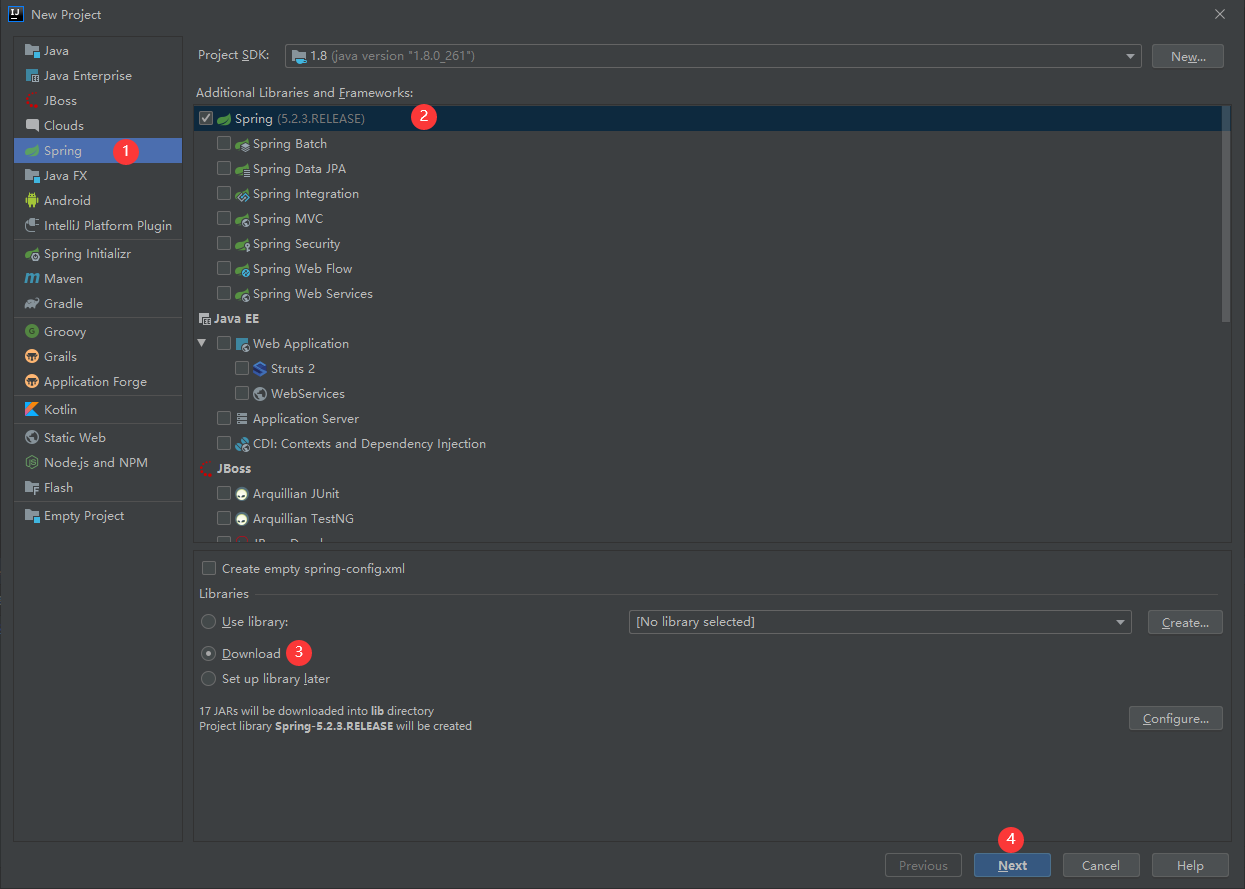Screen dimensions: 1245x889
Task: Click the orange Grails icon
Action: pos(32,356)
